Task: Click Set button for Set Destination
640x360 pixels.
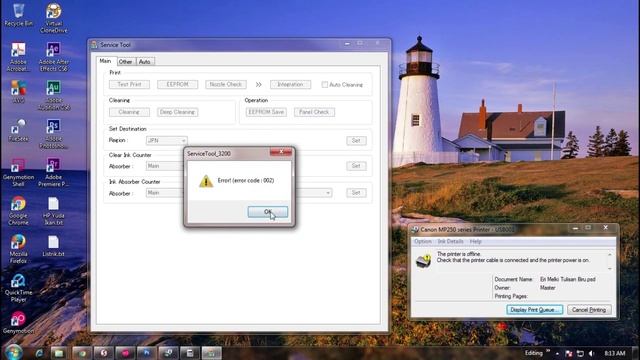Action: point(356,140)
